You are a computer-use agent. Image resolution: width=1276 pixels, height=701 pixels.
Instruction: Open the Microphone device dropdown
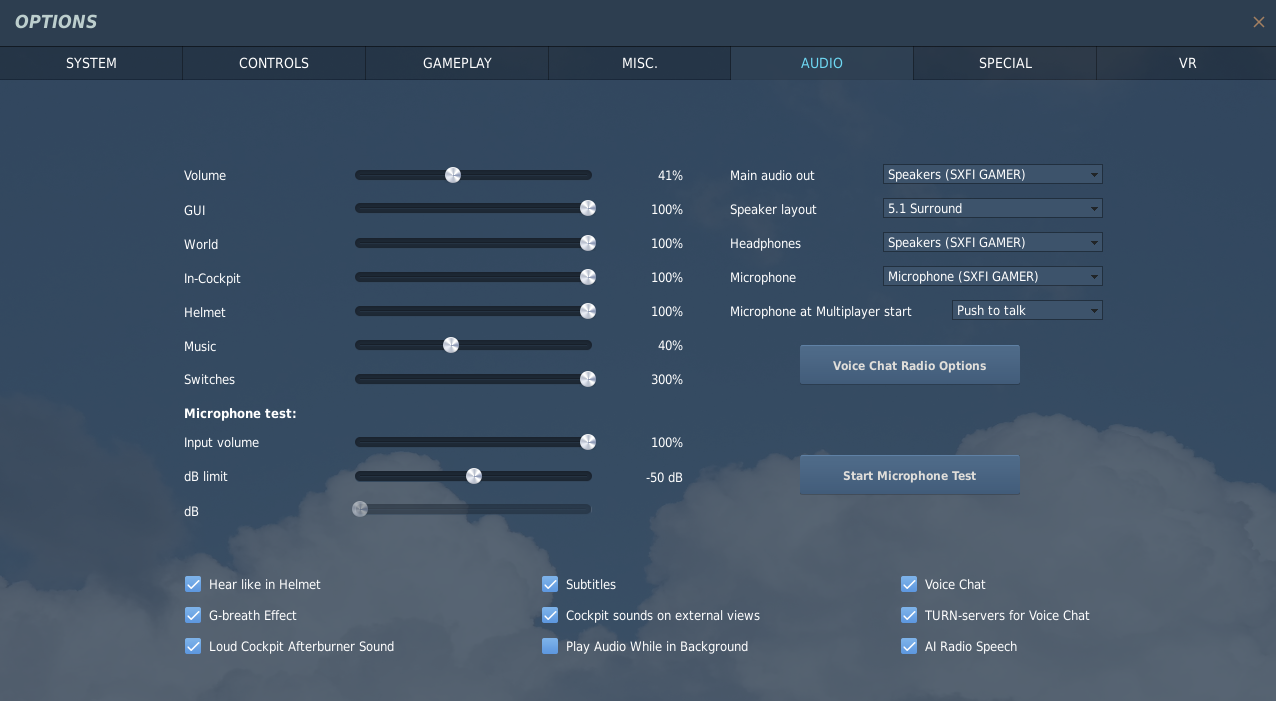(x=993, y=276)
